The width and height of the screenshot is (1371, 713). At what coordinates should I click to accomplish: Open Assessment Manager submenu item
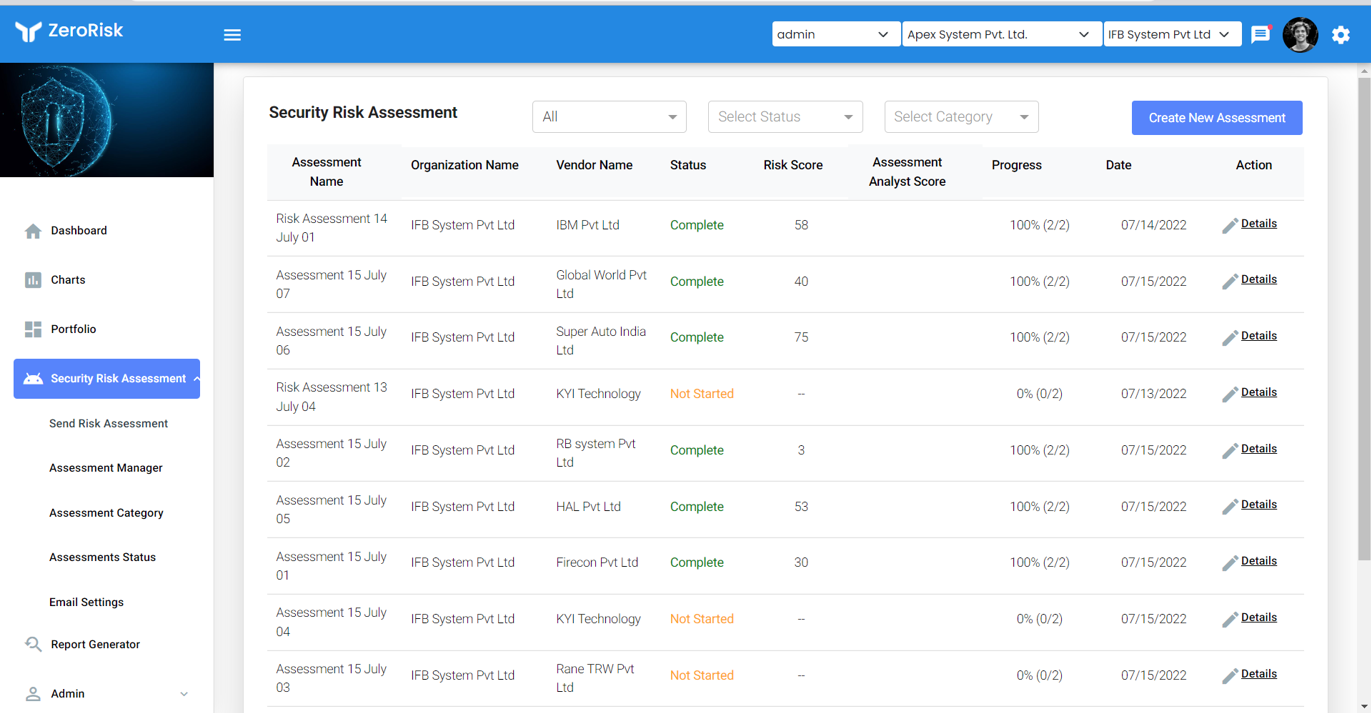[106, 468]
